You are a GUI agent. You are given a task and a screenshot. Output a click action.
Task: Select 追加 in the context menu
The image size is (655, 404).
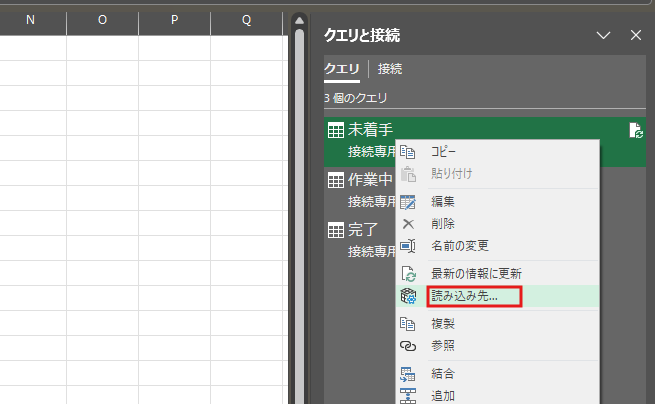pyautogui.click(x=444, y=396)
